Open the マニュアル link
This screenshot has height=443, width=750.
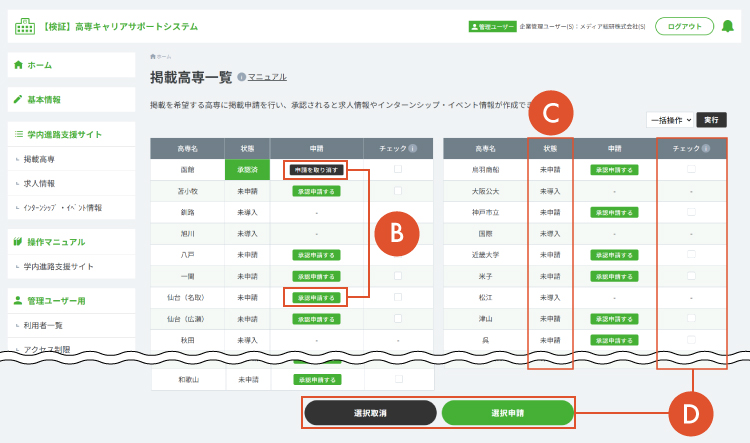pos(267,77)
